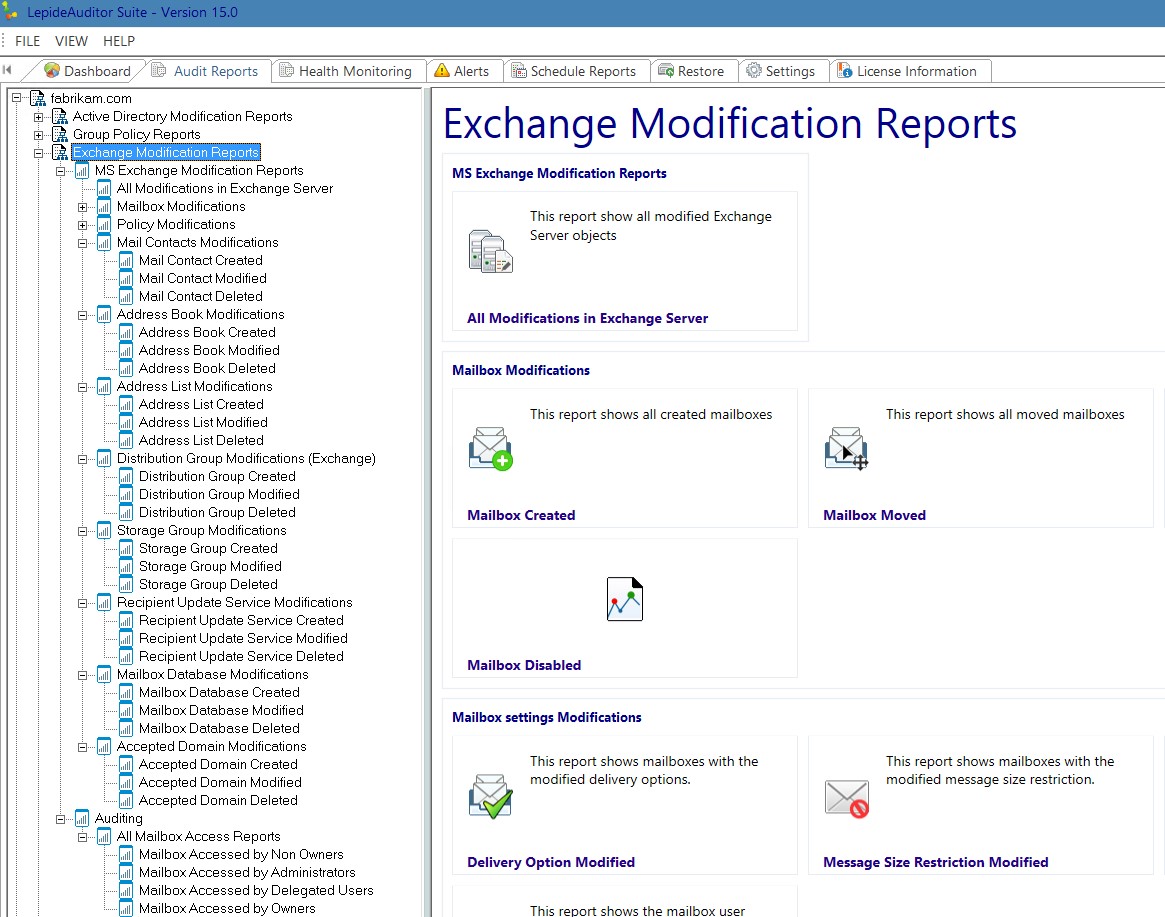The width and height of the screenshot is (1165, 917).
Task: Collapse the Mail Contacts Modifications node
Action: [x=83, y=243]
